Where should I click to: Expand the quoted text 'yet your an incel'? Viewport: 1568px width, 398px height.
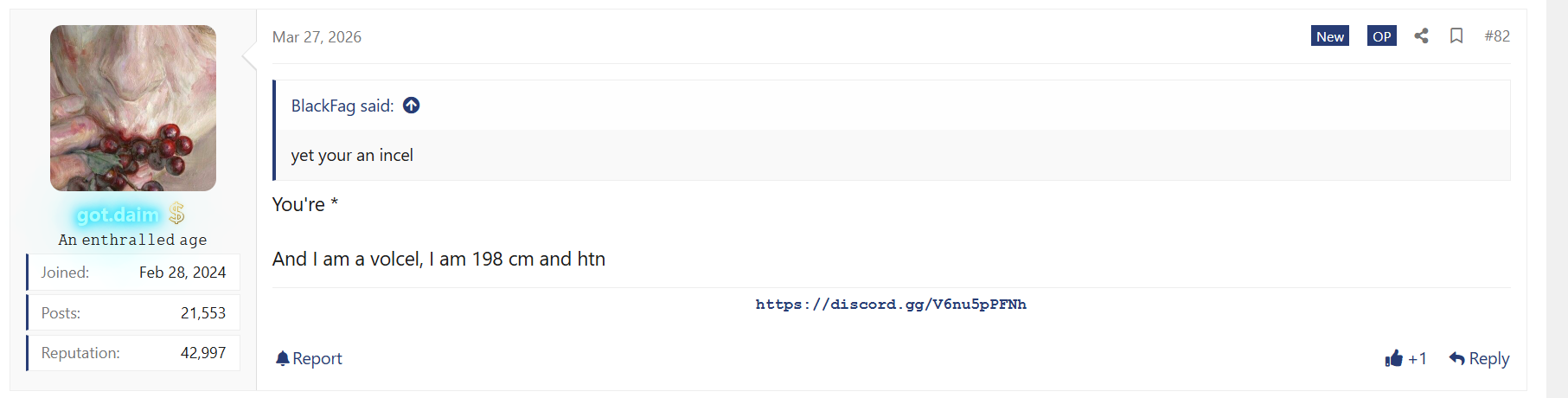(352, 155)
